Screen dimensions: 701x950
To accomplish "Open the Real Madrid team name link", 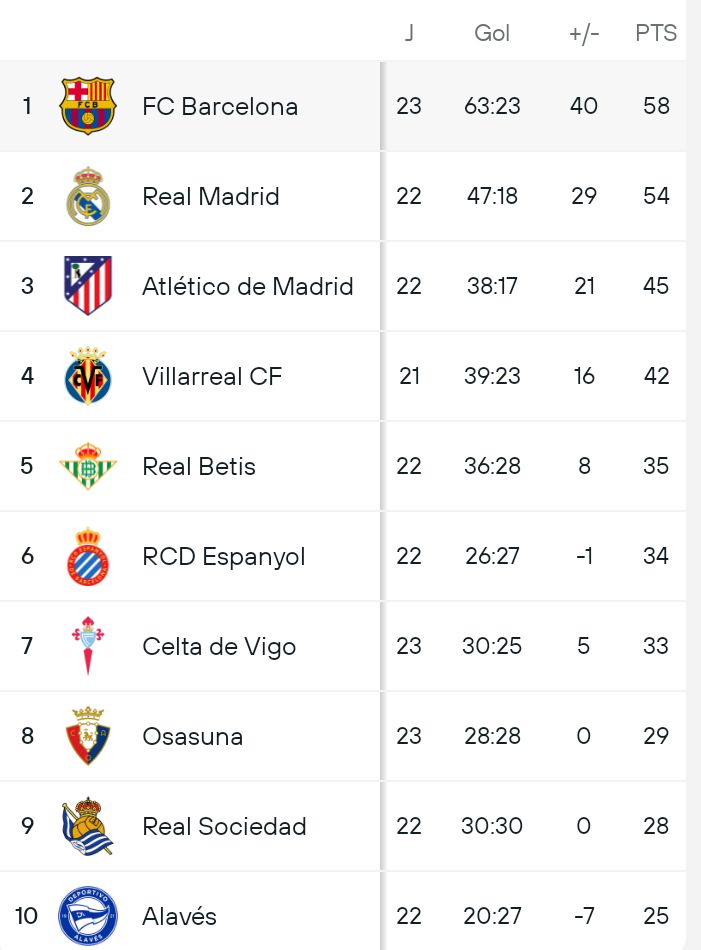I will (x=211, y=196).
